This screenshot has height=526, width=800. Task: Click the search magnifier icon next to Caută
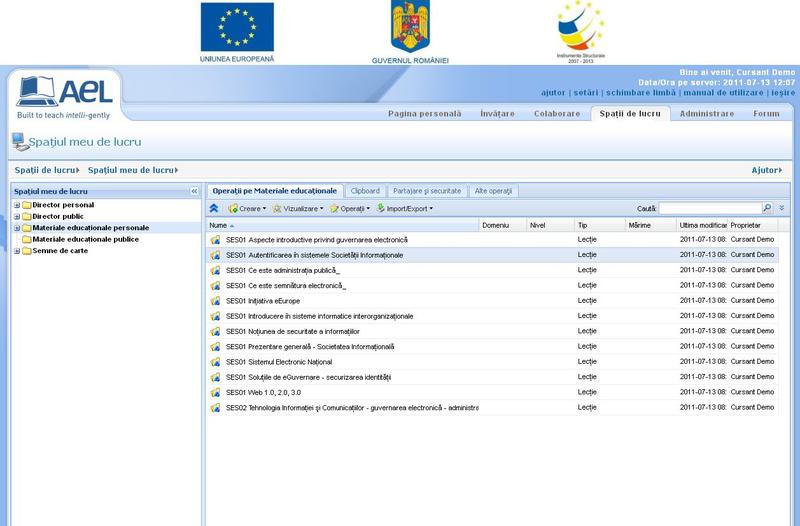tap(767, 208)
